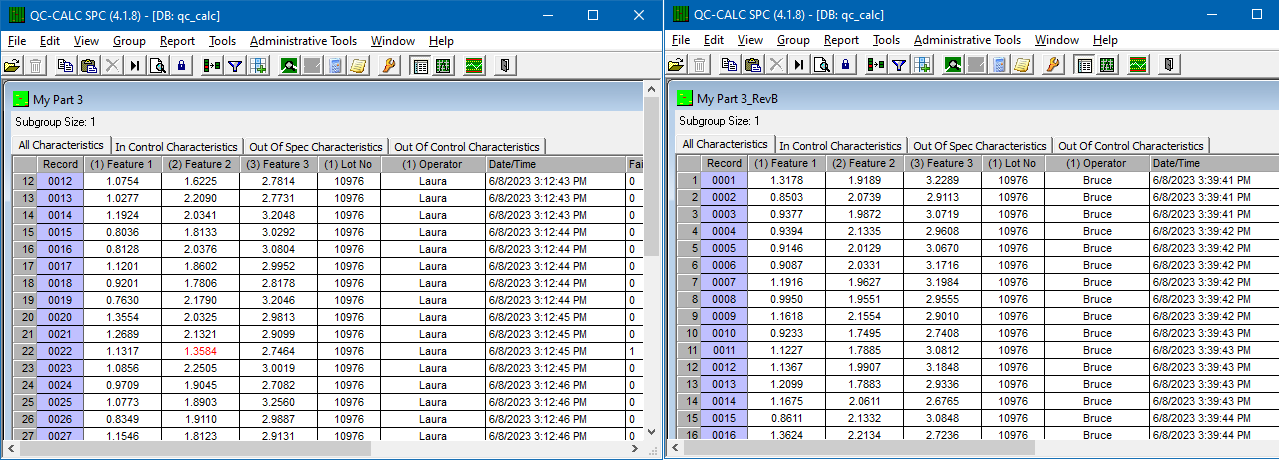The width and height of the screenshot is (1279, 460).
Task: Click Copy icon in left window toolbar
Action: 65,65
